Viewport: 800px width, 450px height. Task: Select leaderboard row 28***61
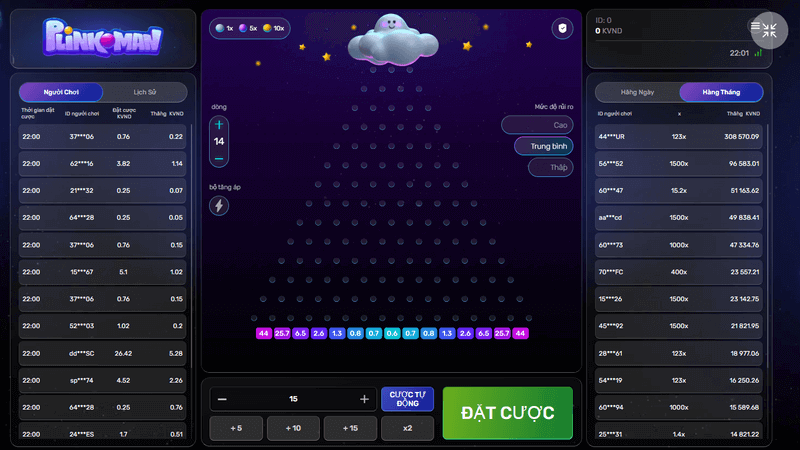[679, 353]
